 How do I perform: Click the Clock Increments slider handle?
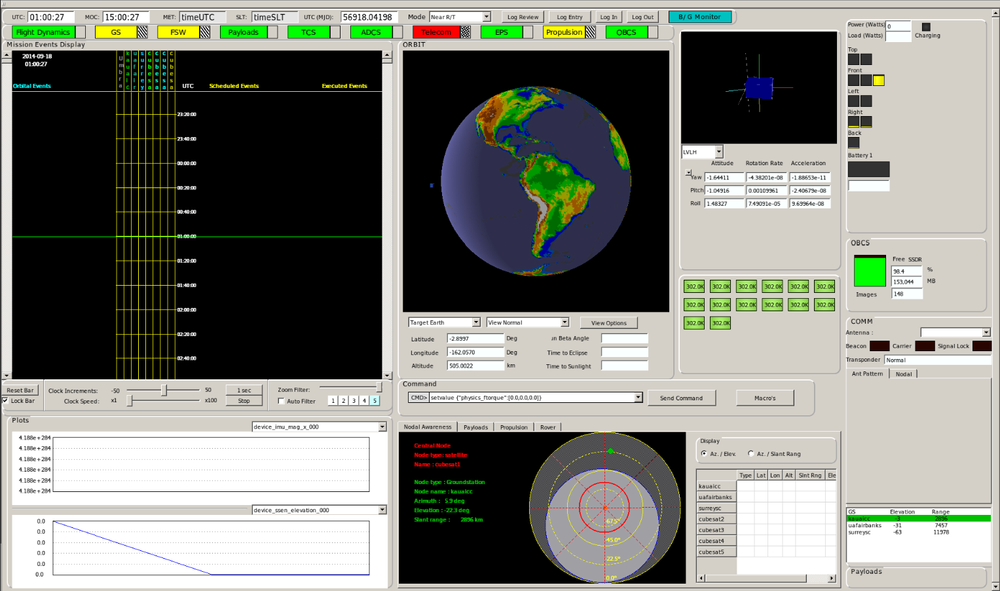click(x=164, y=390)
